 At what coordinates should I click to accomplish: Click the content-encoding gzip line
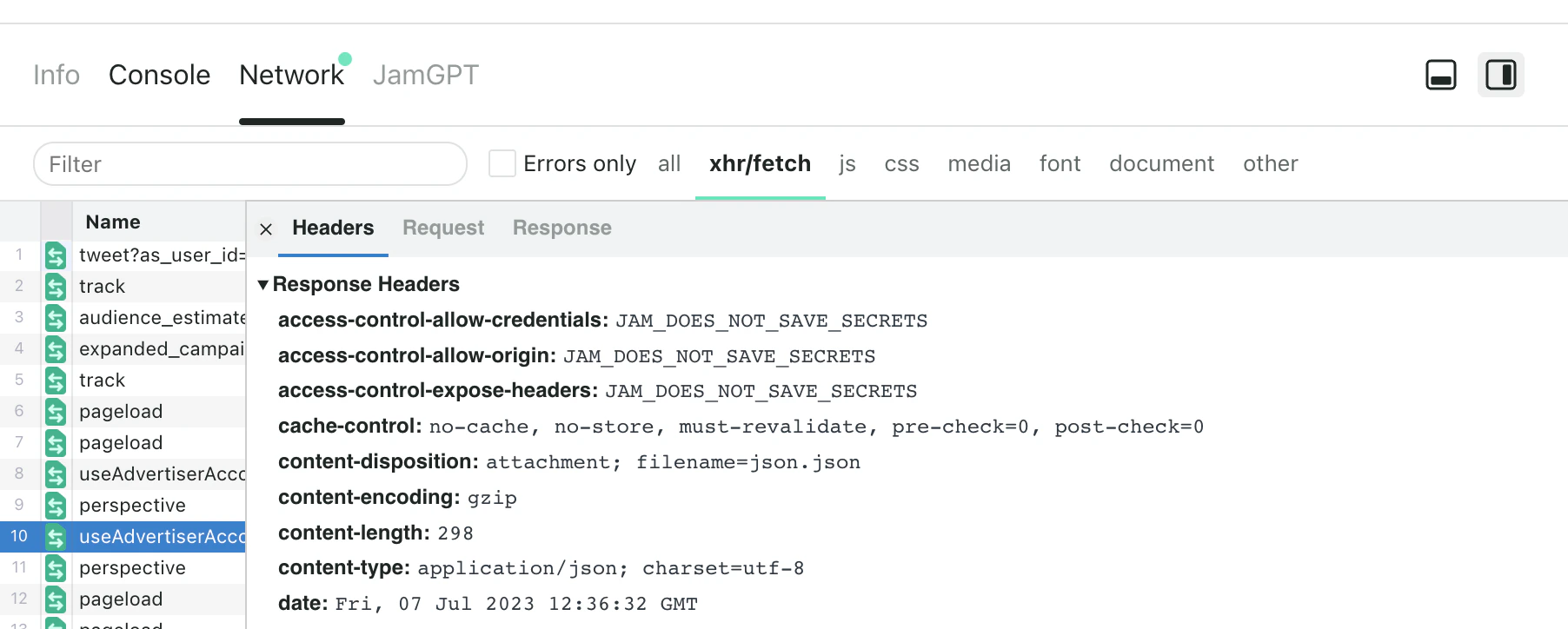397,498
